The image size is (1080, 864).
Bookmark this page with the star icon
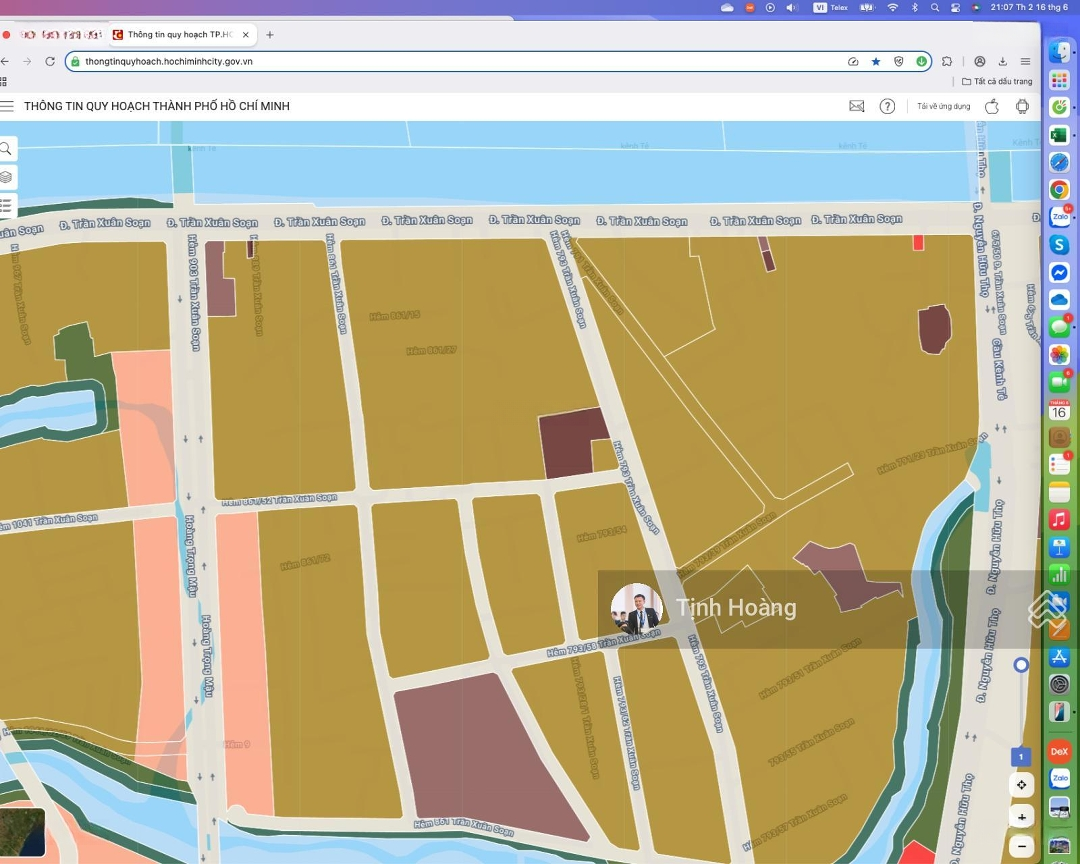876,61
